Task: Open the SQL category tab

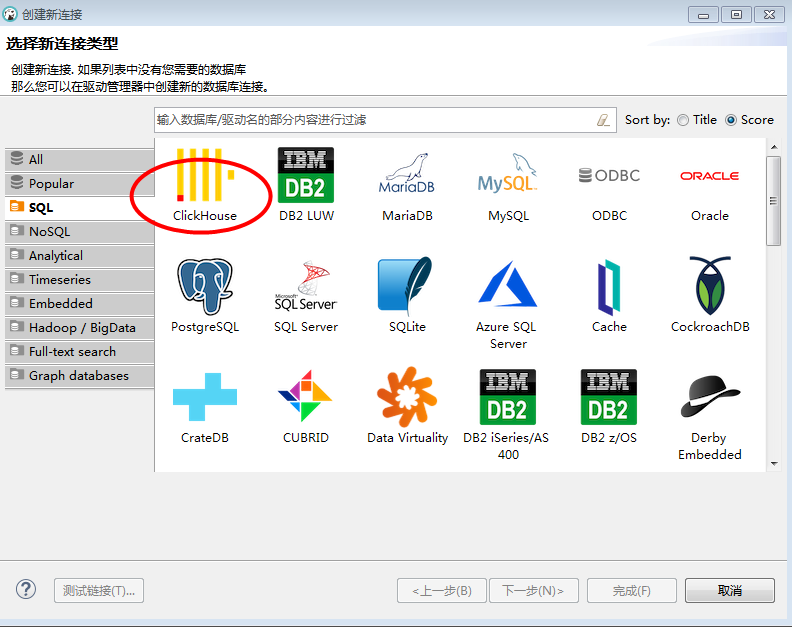Action: 79,208
